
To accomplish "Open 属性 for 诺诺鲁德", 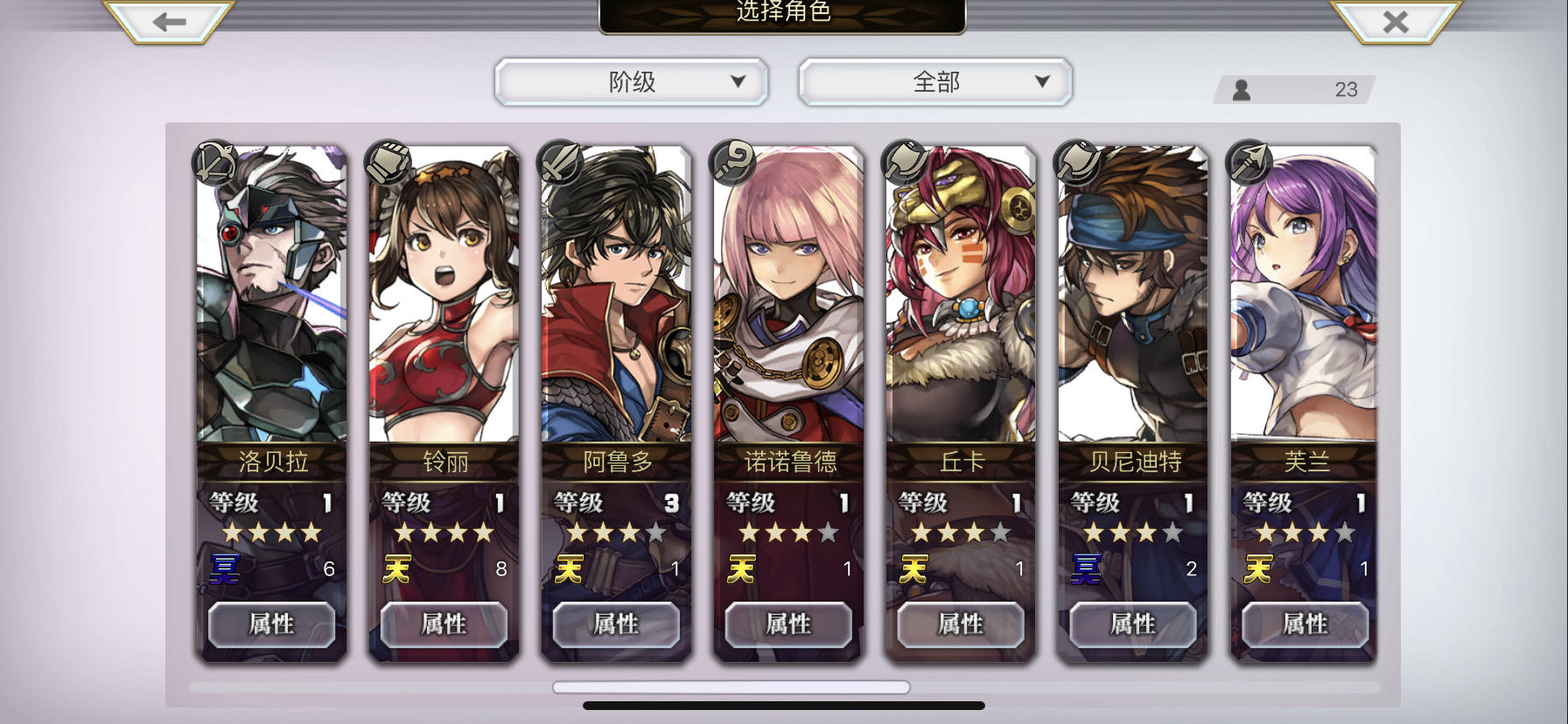I will tap(788, 624).
